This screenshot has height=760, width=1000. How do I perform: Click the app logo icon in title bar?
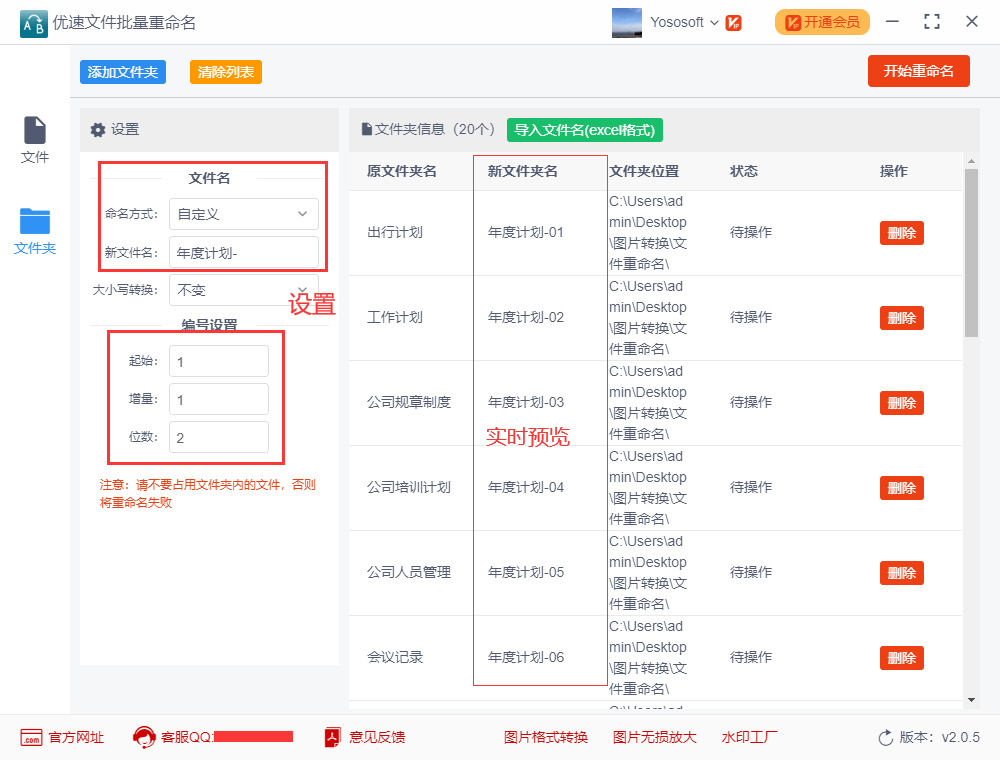point(33,24)
